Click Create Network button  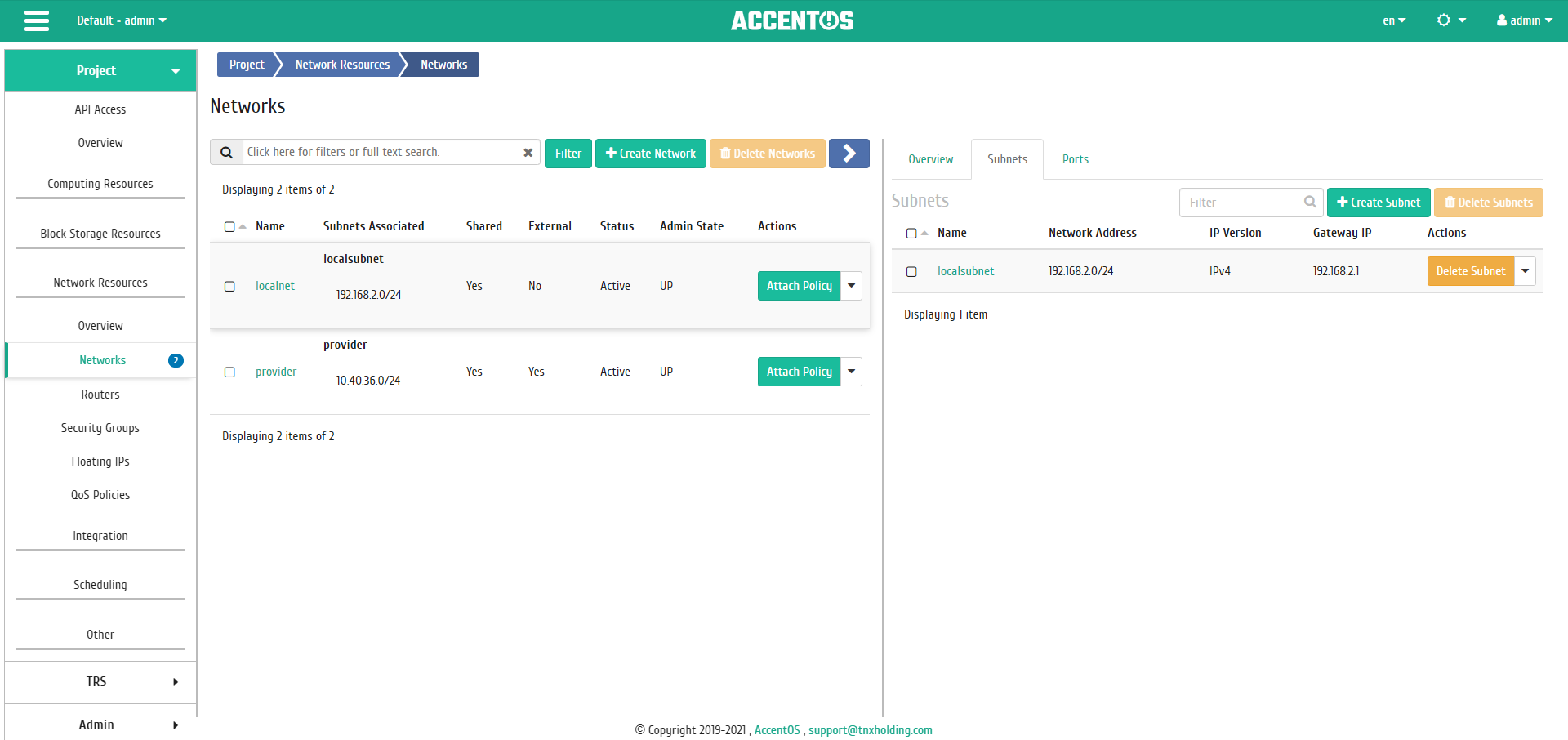click(651, 154)
